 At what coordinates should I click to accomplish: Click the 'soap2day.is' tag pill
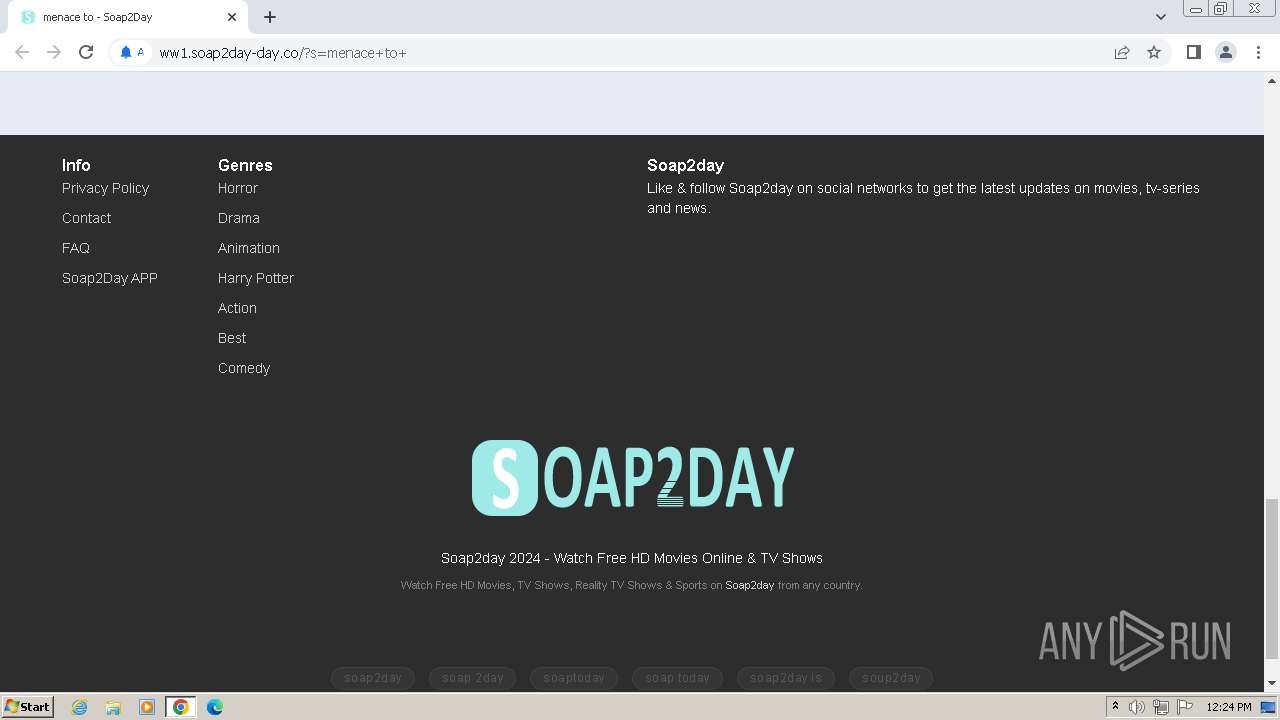tap(786, 678)
